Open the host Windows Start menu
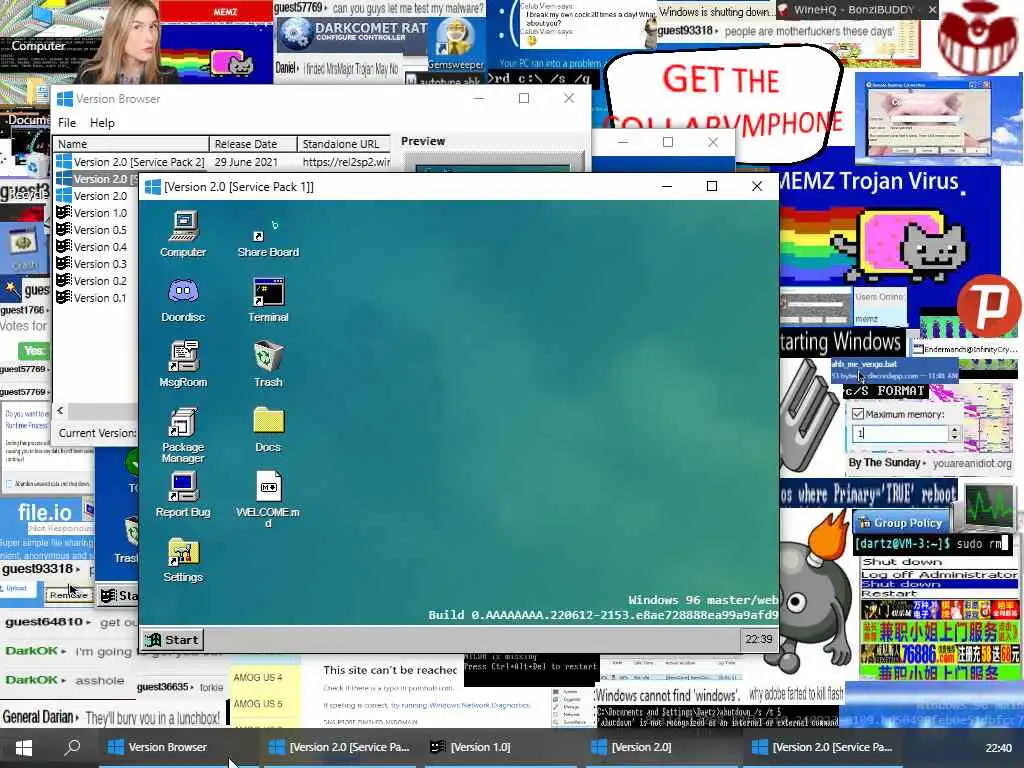The width and height of the screenshot is (1024, 768). point(24,748)
